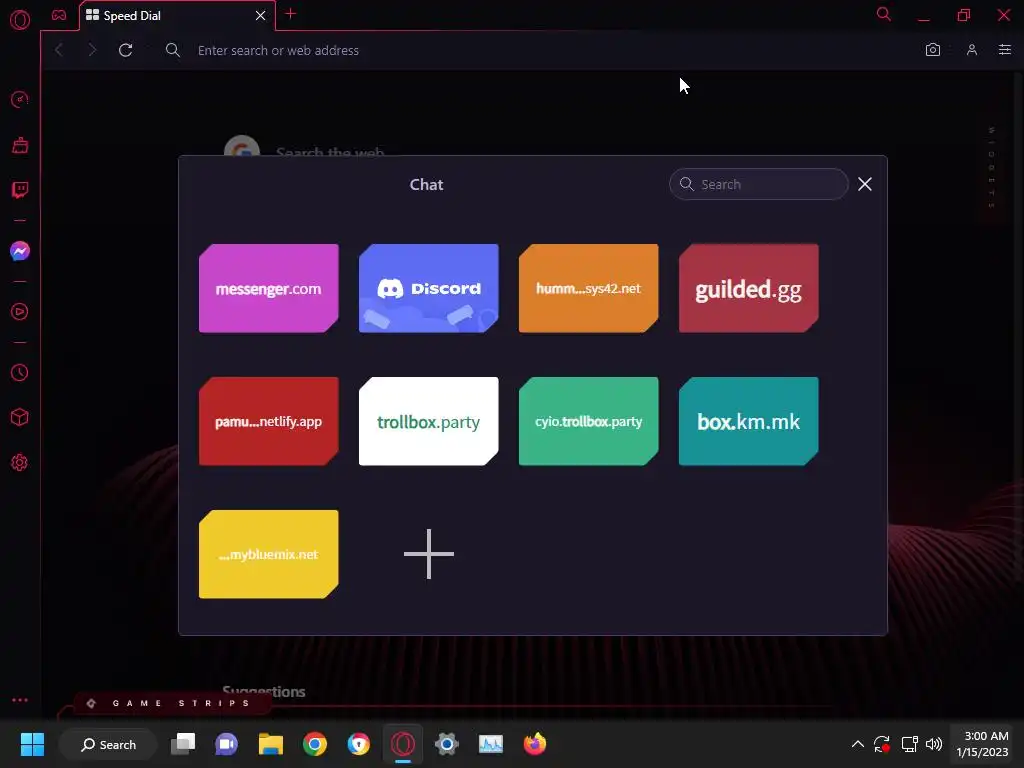Close the Chat folder dialog
The width and height of the screenshot is (1024, 768).
pyautogui.click(x=865, y=184)
